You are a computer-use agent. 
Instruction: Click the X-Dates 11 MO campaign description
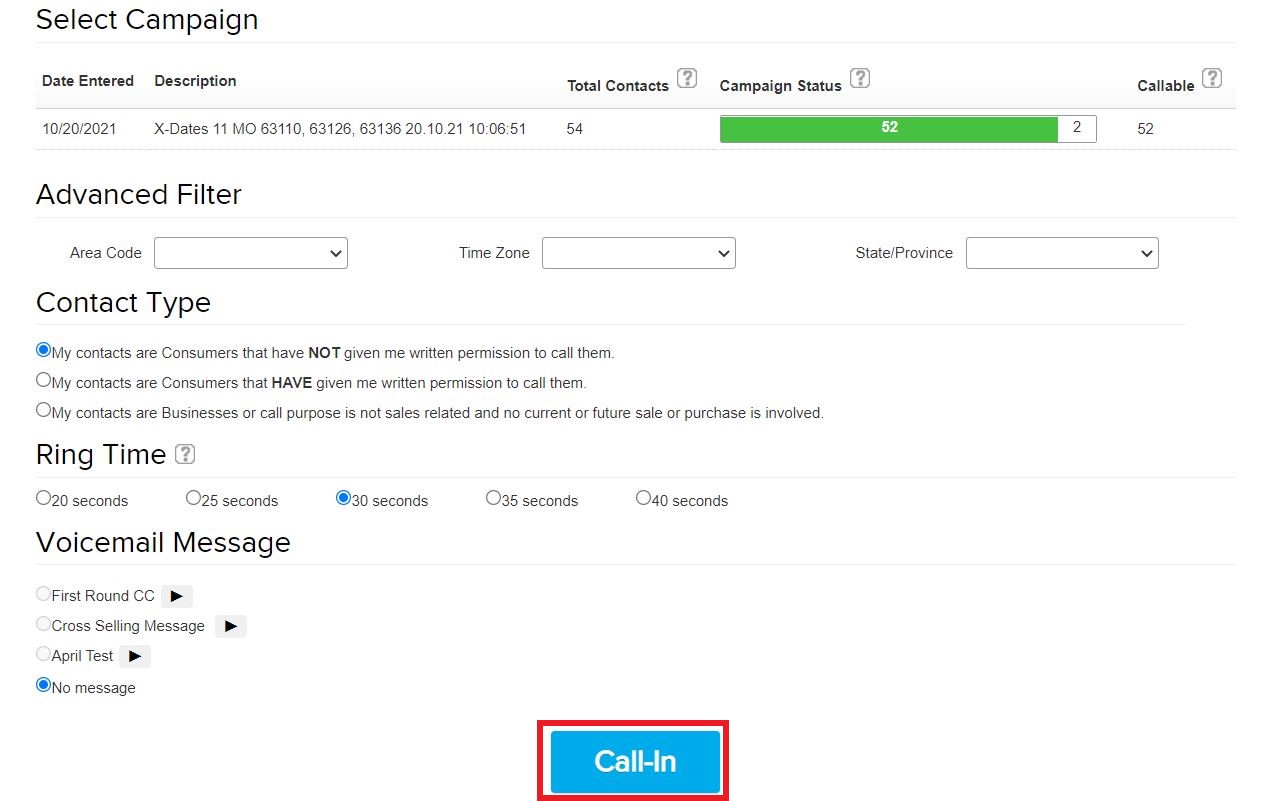340,129
